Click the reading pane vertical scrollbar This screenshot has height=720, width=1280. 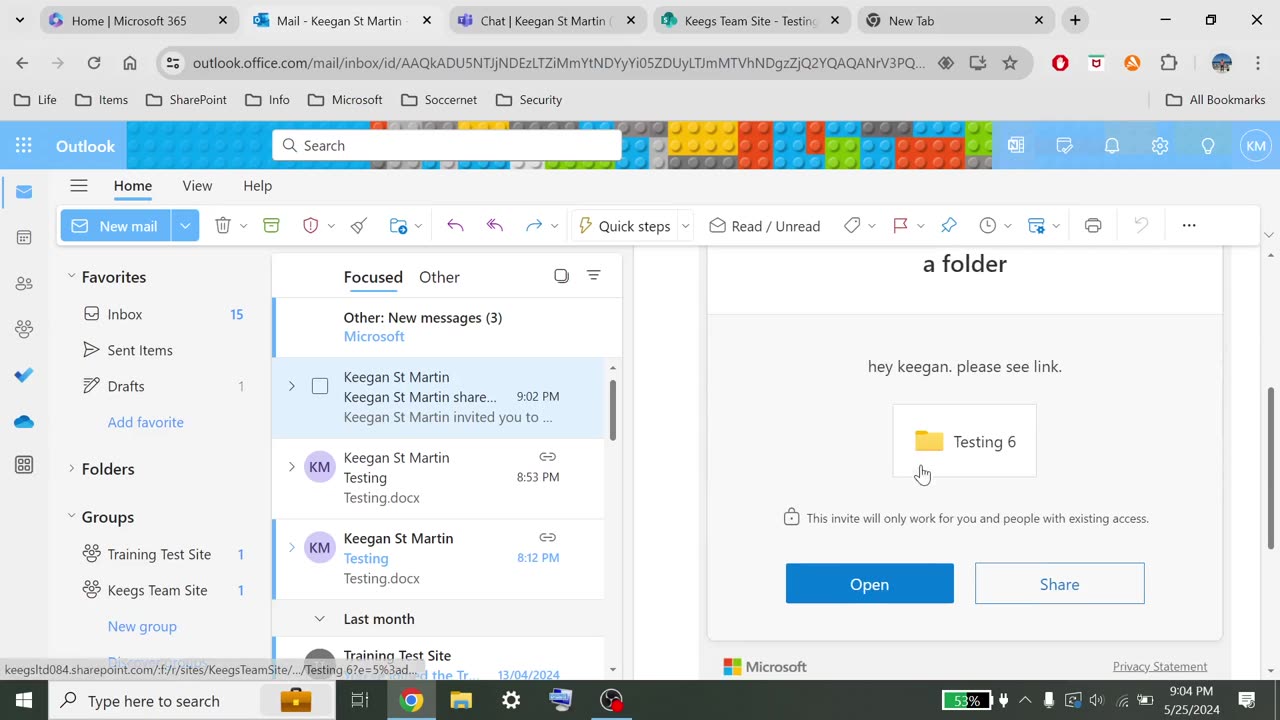(1271, 467)
